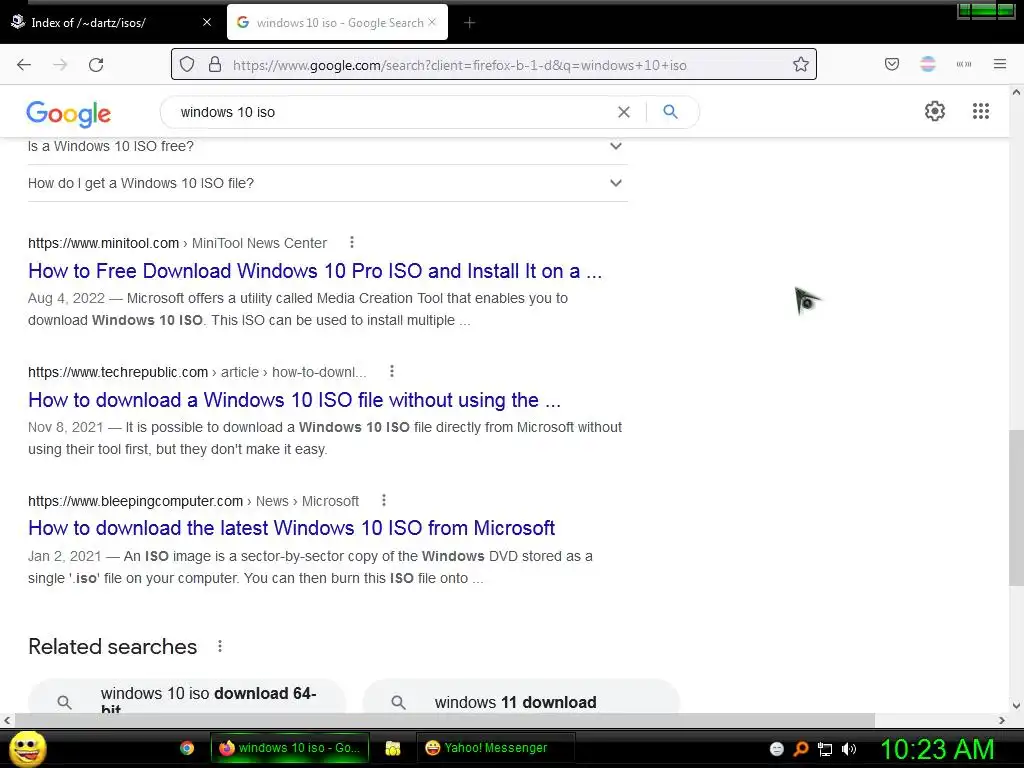The image size is (1024, 768).
Task: Open the shield tracking protection panel
Action: pos(187,65)
